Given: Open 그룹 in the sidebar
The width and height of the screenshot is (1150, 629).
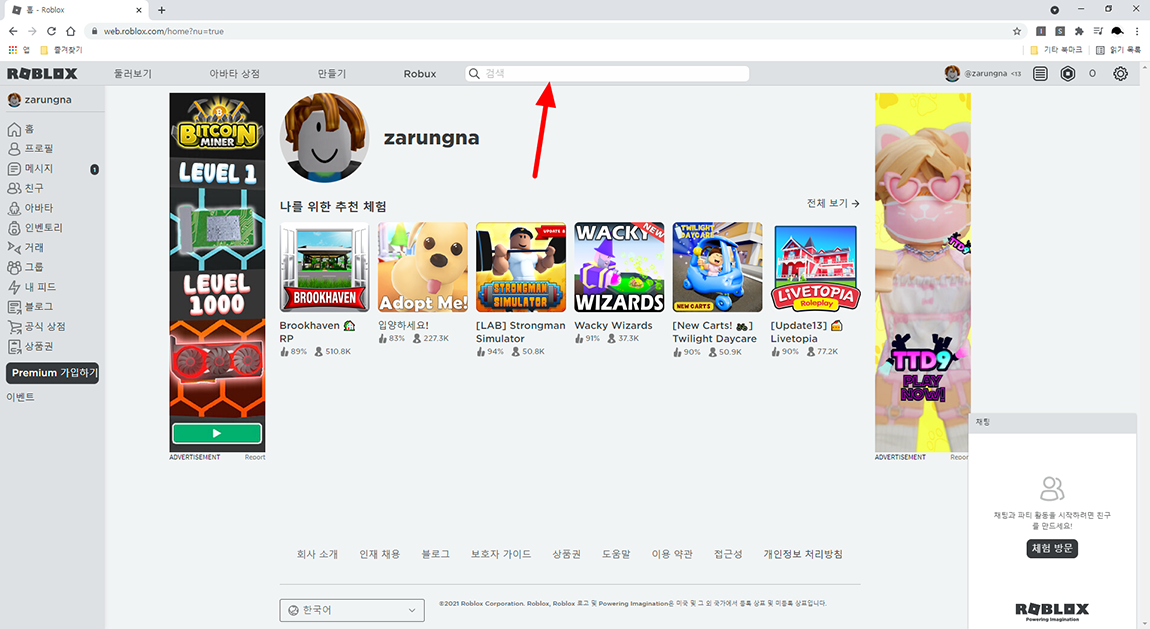Looking at the screenshot, I should [x=26, y=268].
